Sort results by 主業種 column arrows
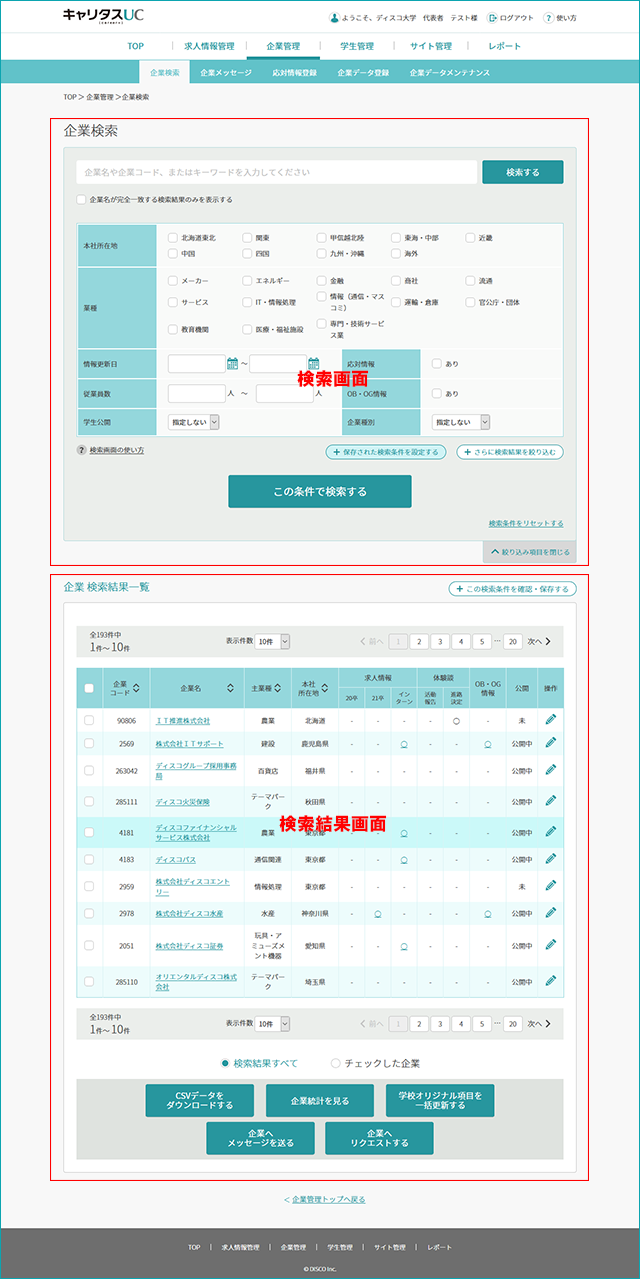 point(277,688)
